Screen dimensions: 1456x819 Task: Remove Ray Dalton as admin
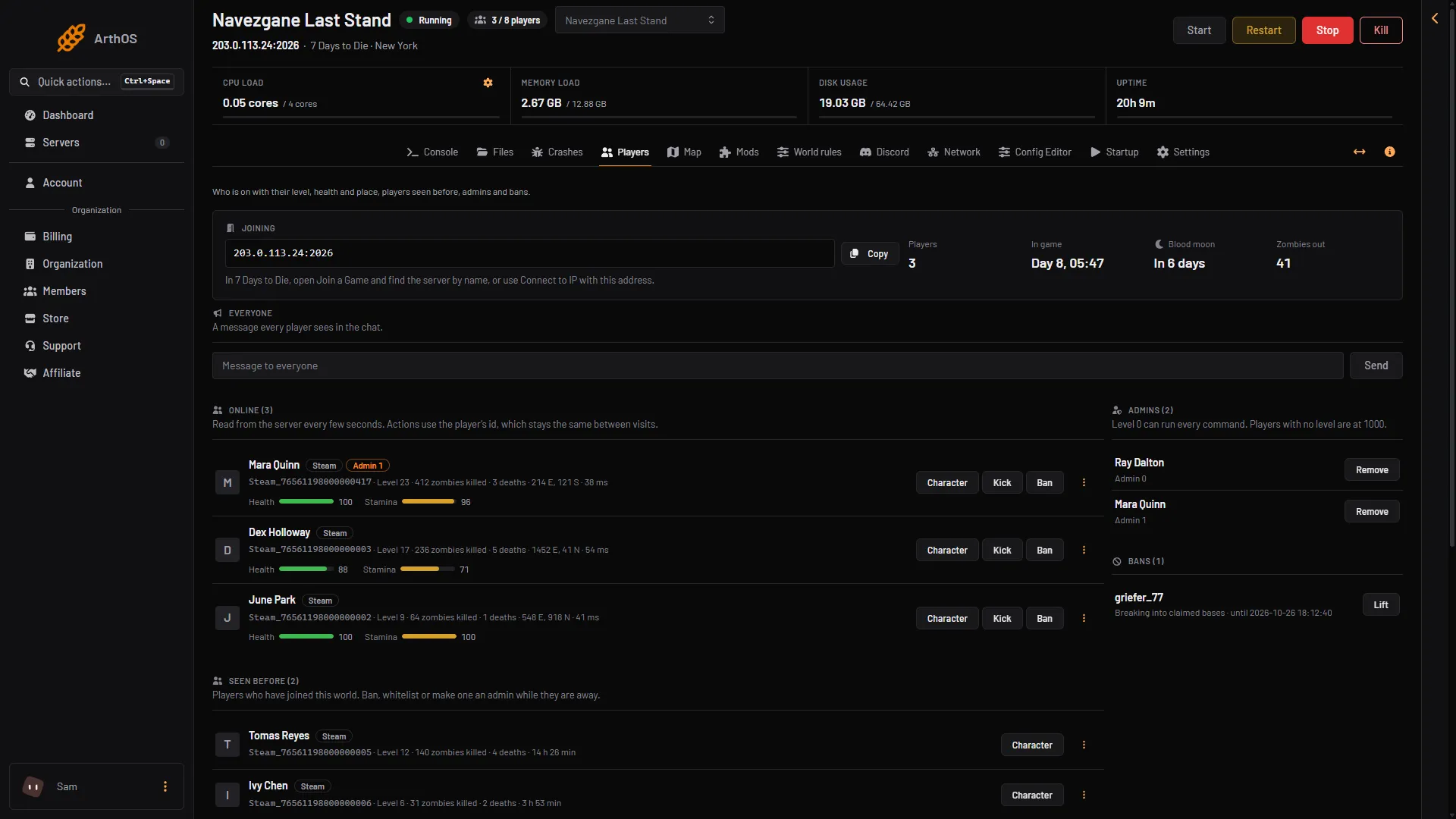(1372, 470)
